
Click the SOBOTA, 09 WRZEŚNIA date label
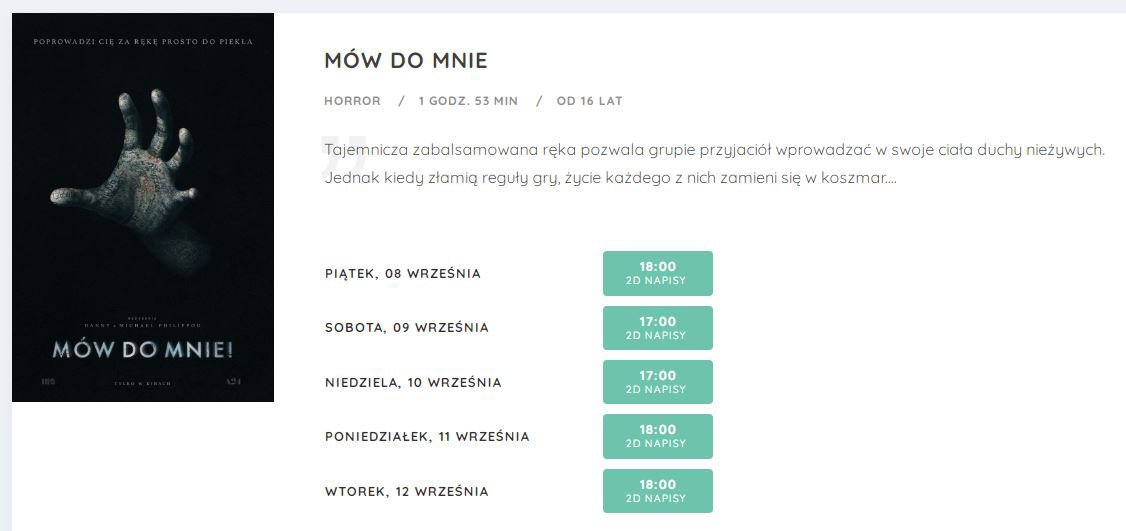406,328
